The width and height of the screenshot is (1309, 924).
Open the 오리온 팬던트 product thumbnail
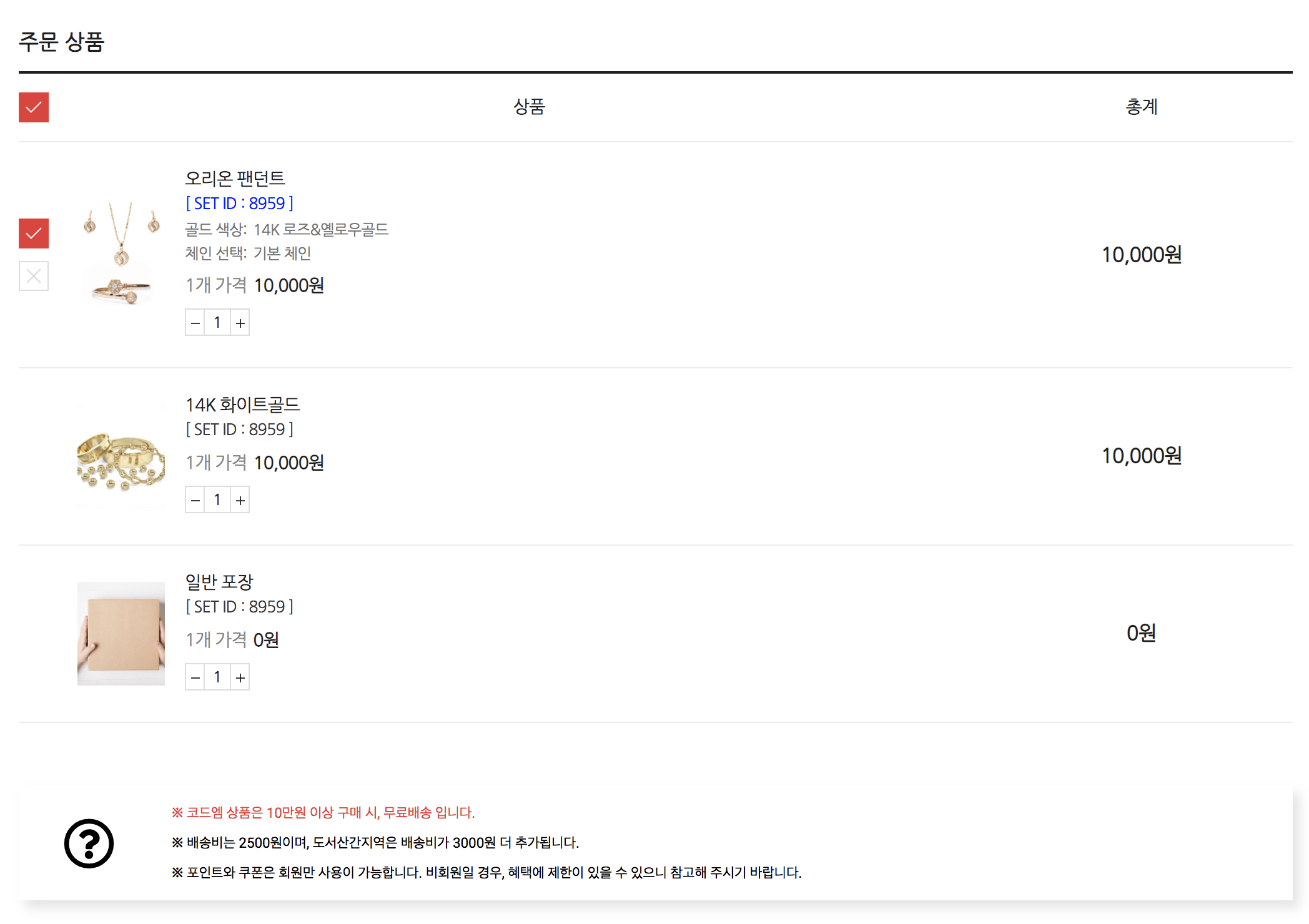point(121,253)
